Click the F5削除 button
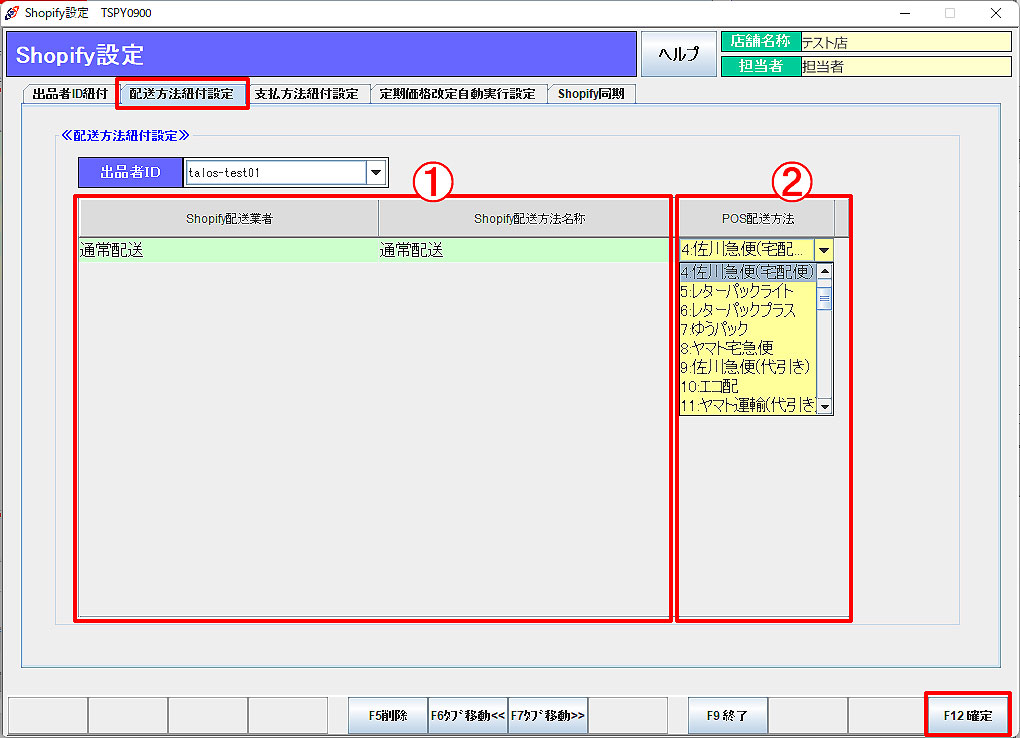Viewport: 1020px width, 738px height. 388,715
